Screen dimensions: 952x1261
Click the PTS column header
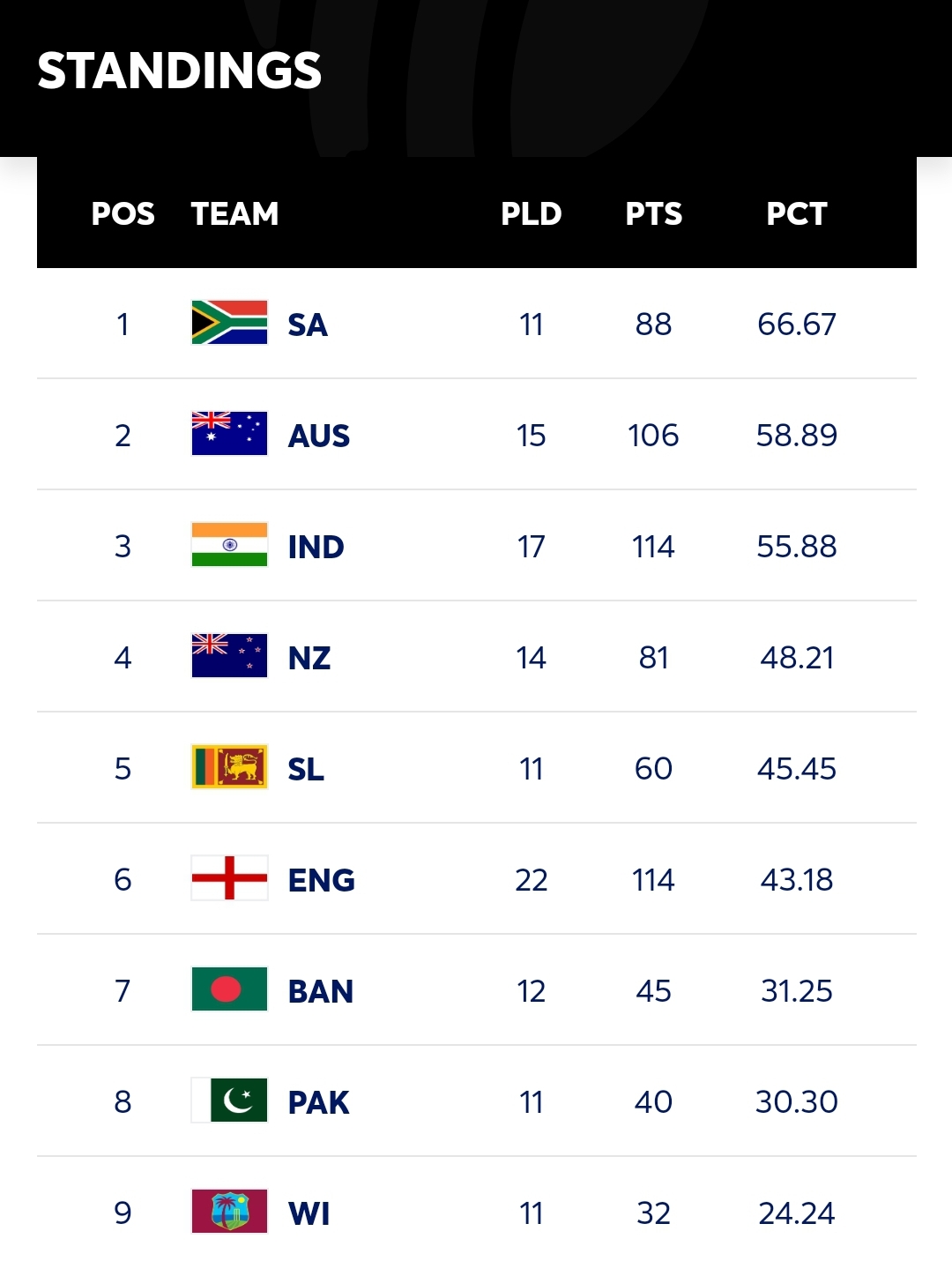pyautogui.click(x=654, y=213)
